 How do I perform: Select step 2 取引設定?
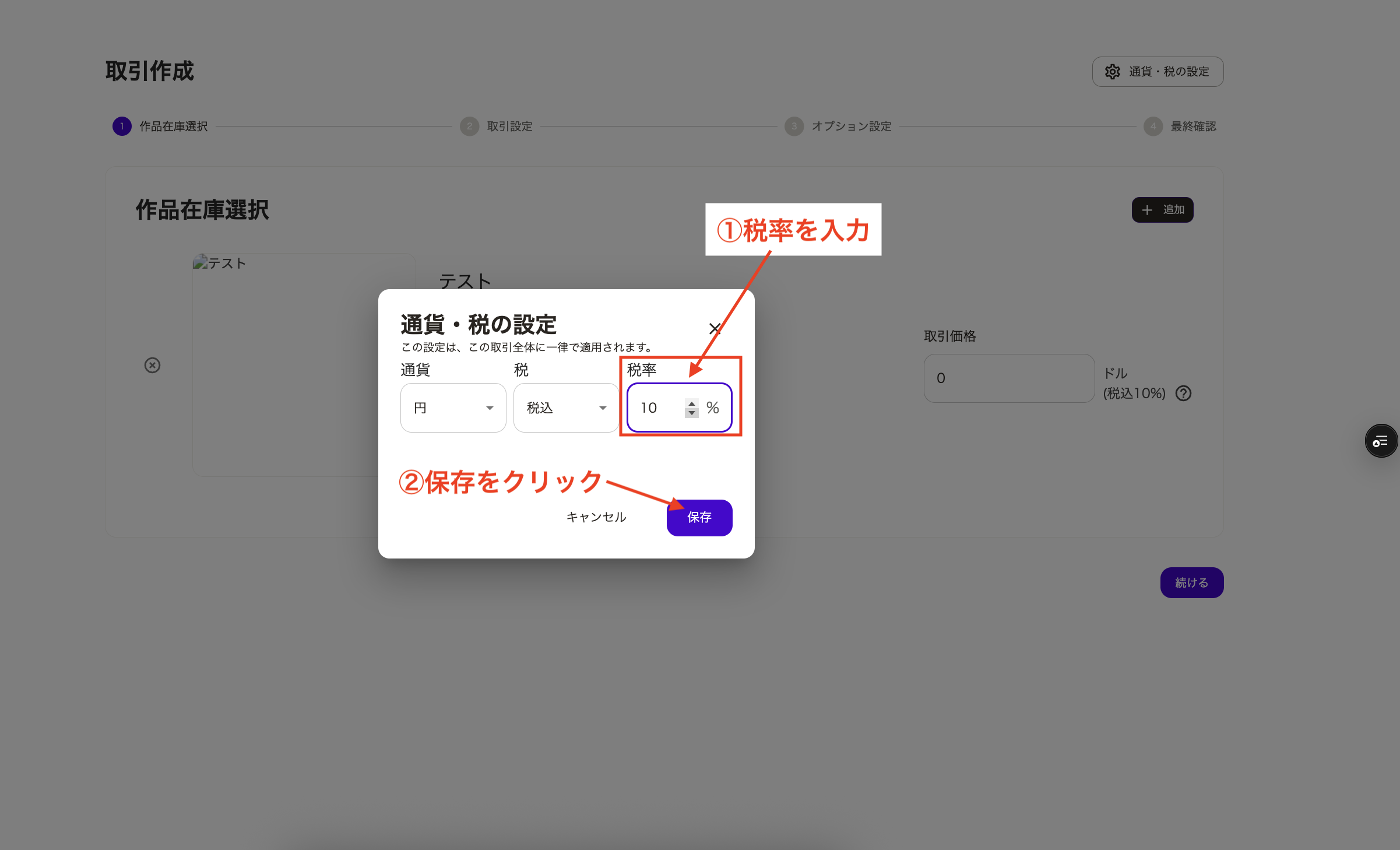coord(496,127)
